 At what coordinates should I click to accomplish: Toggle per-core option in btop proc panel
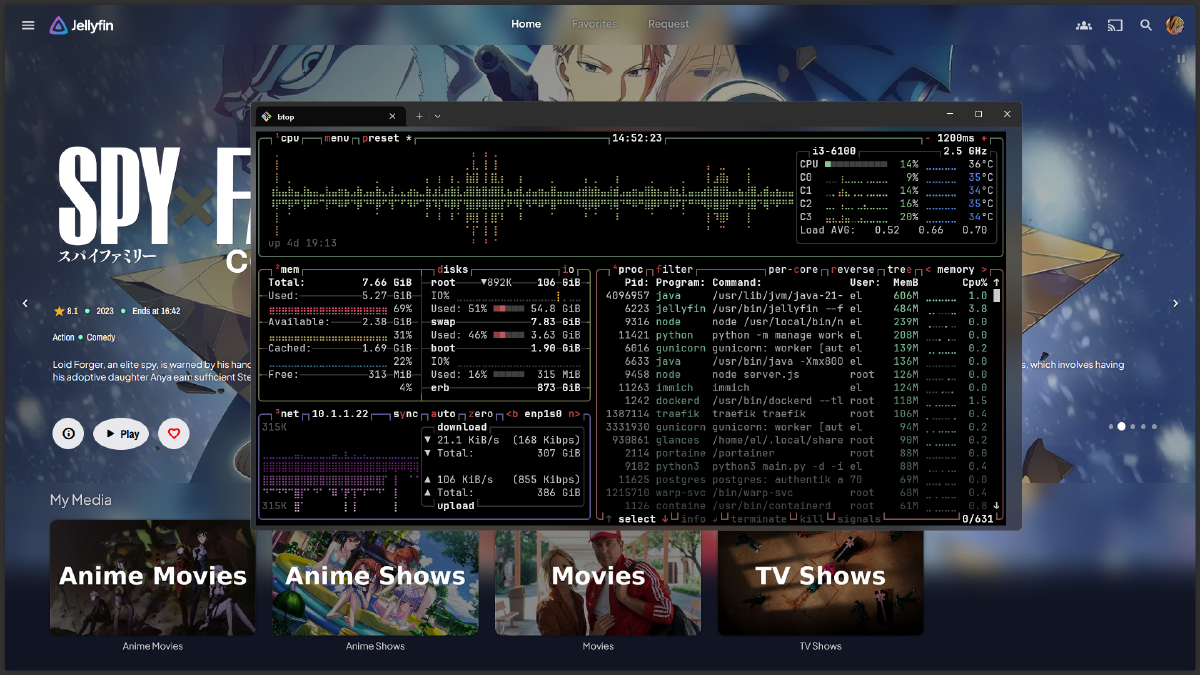pyautogui.click(x=793, y=270)
